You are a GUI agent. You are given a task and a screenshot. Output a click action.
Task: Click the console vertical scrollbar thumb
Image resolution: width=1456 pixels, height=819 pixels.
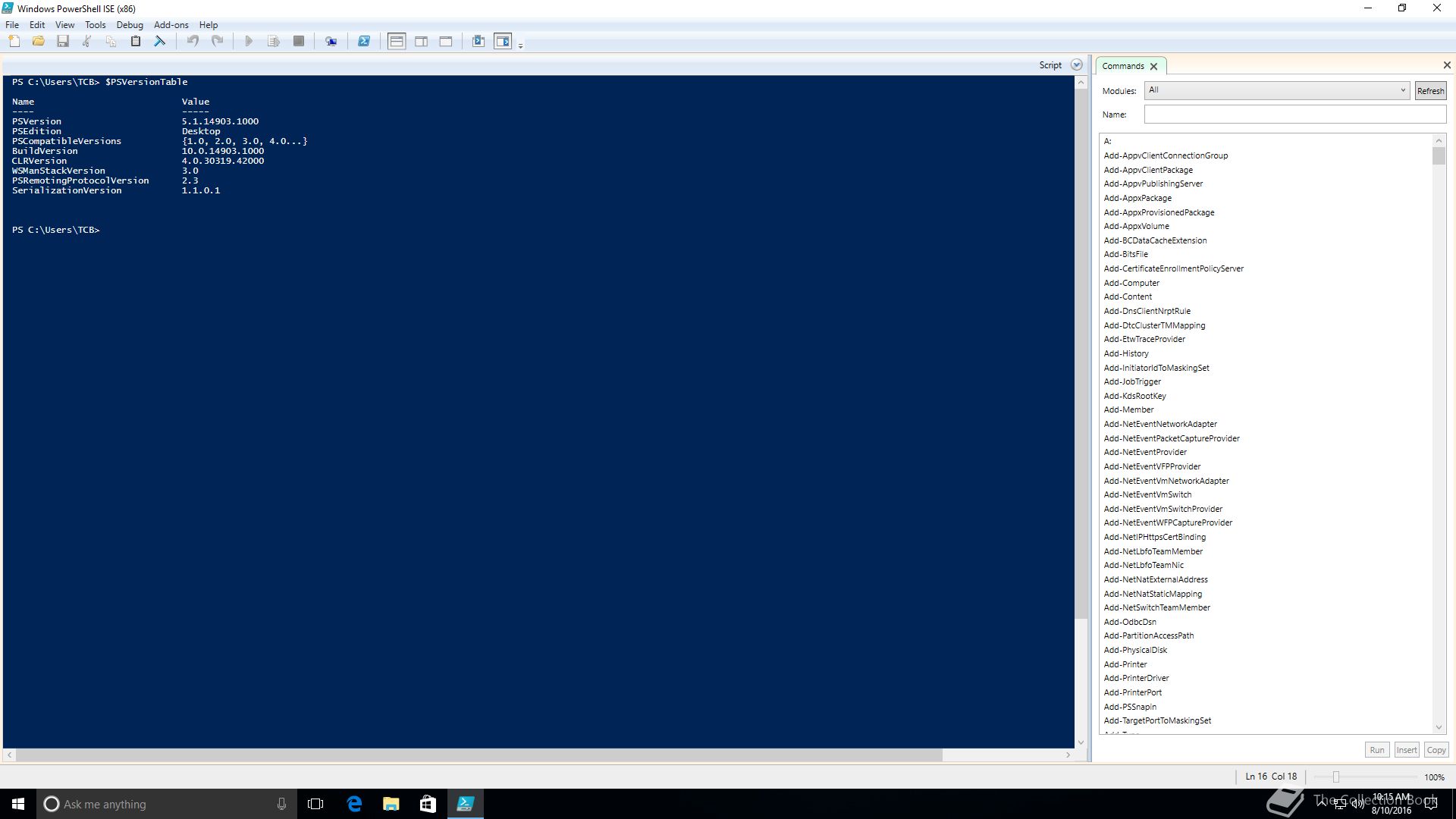point(1081,354)
